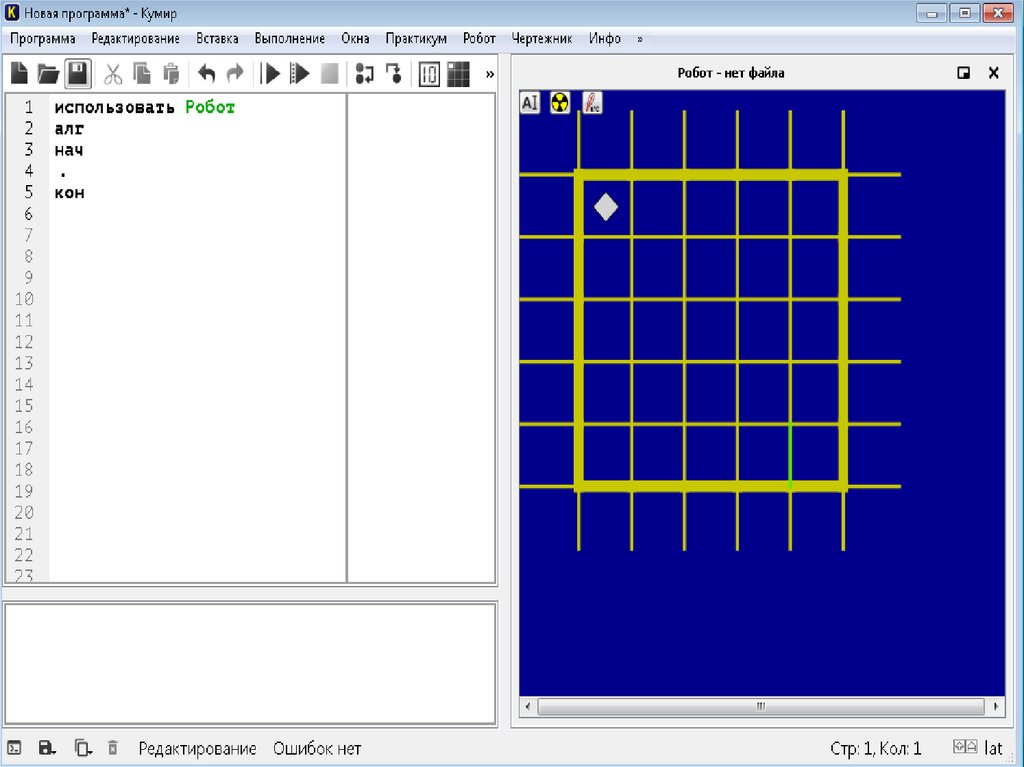The image size is (1024, 767).
Task: Click the step-by-step execution icon
Action: point(299,73)
